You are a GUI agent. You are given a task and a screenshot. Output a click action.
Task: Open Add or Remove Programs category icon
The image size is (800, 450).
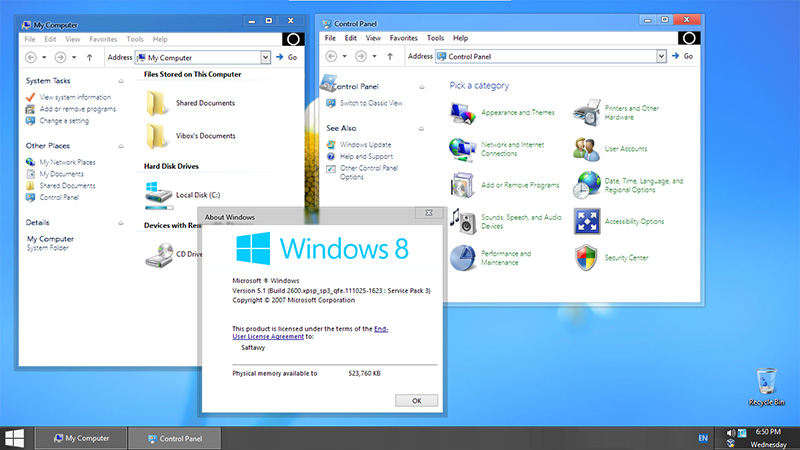click(463, 185)
